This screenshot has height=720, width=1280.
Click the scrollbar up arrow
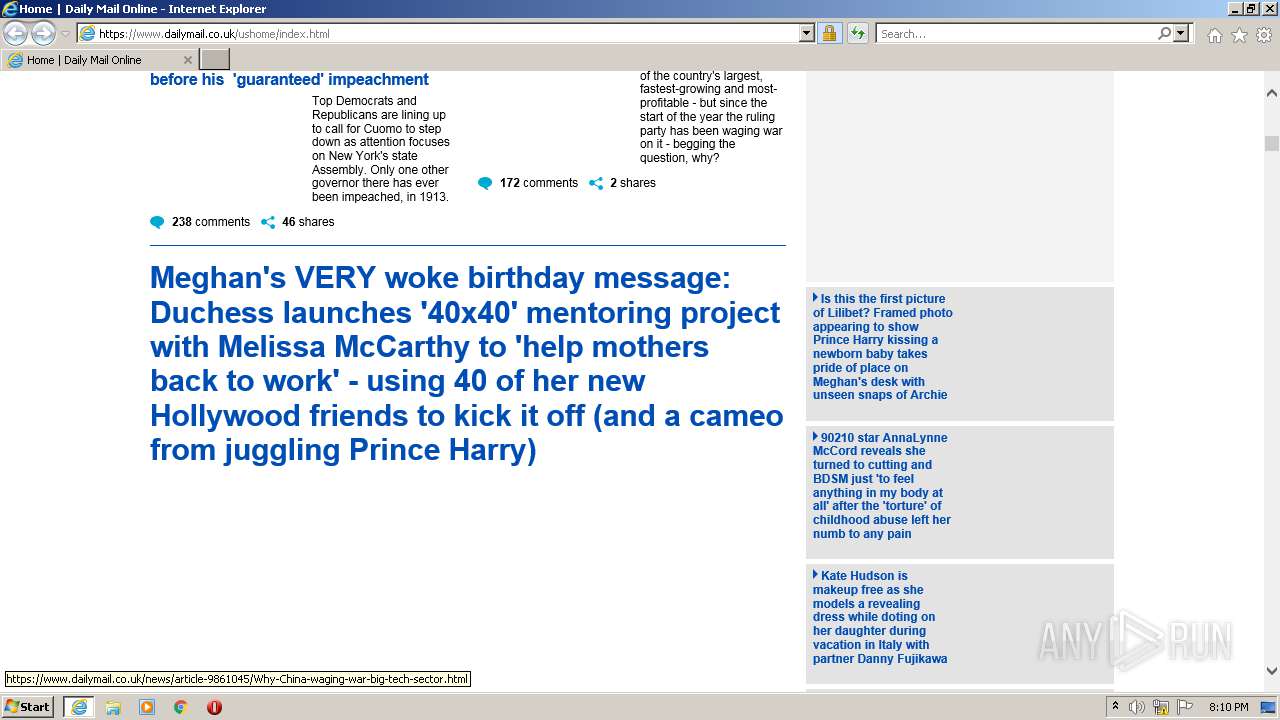pos(1272,93)
